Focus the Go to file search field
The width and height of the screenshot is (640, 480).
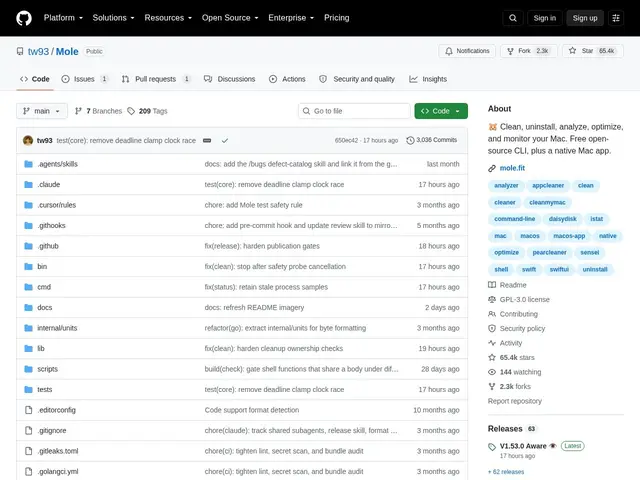(354, 111)
